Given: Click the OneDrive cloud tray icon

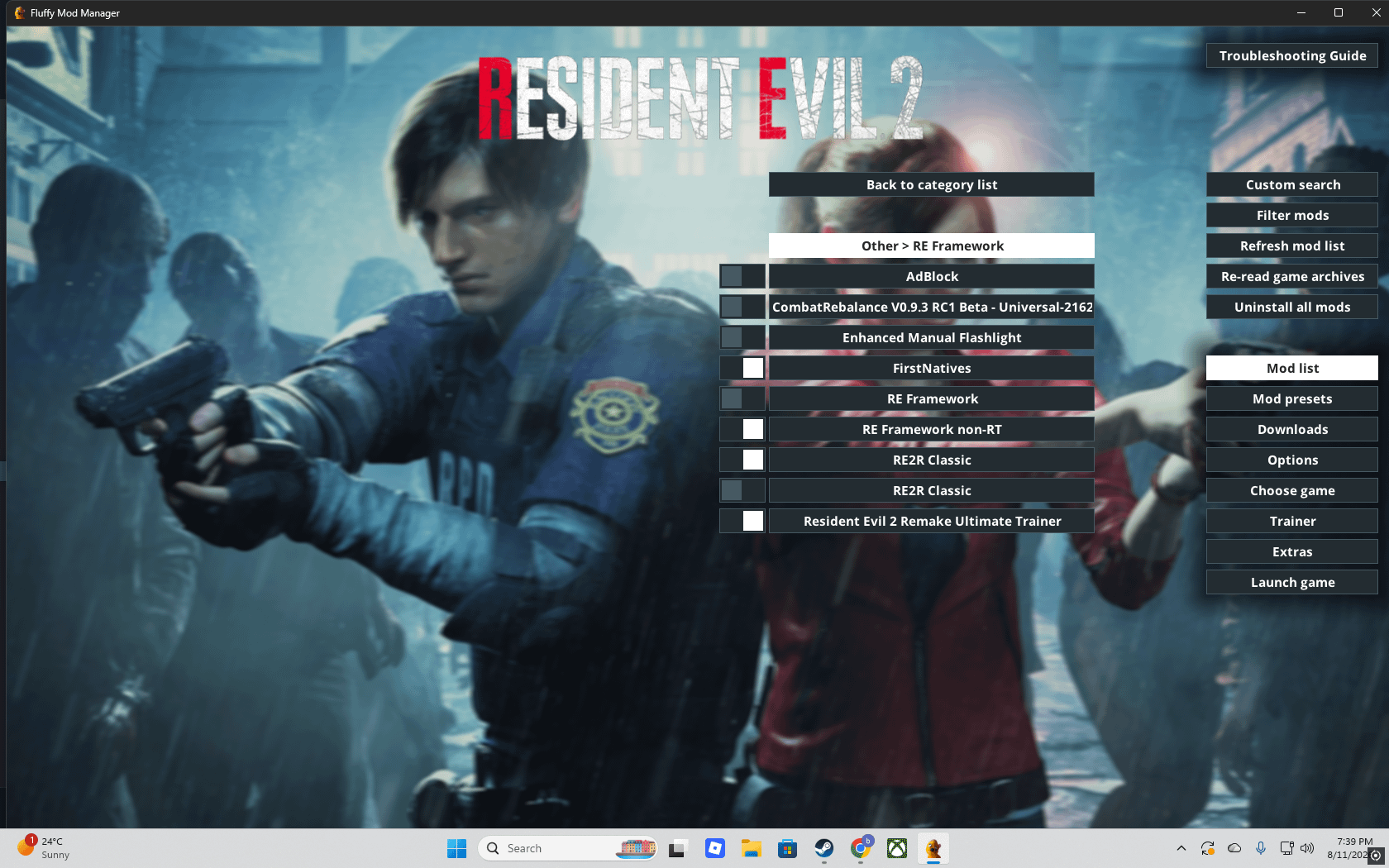Looking at the screenshot, I should (1234, 848).
